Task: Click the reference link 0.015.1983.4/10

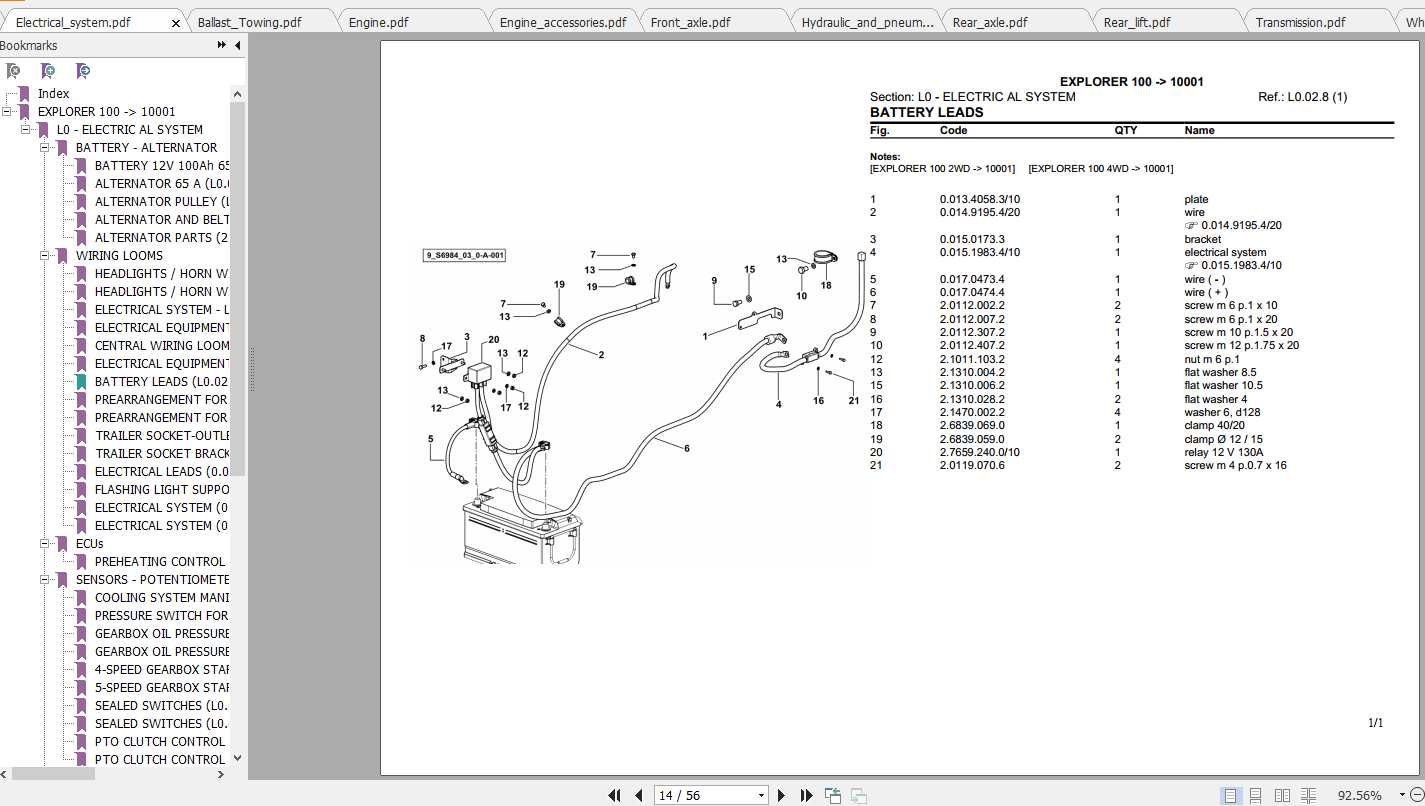Action: 1241,266
